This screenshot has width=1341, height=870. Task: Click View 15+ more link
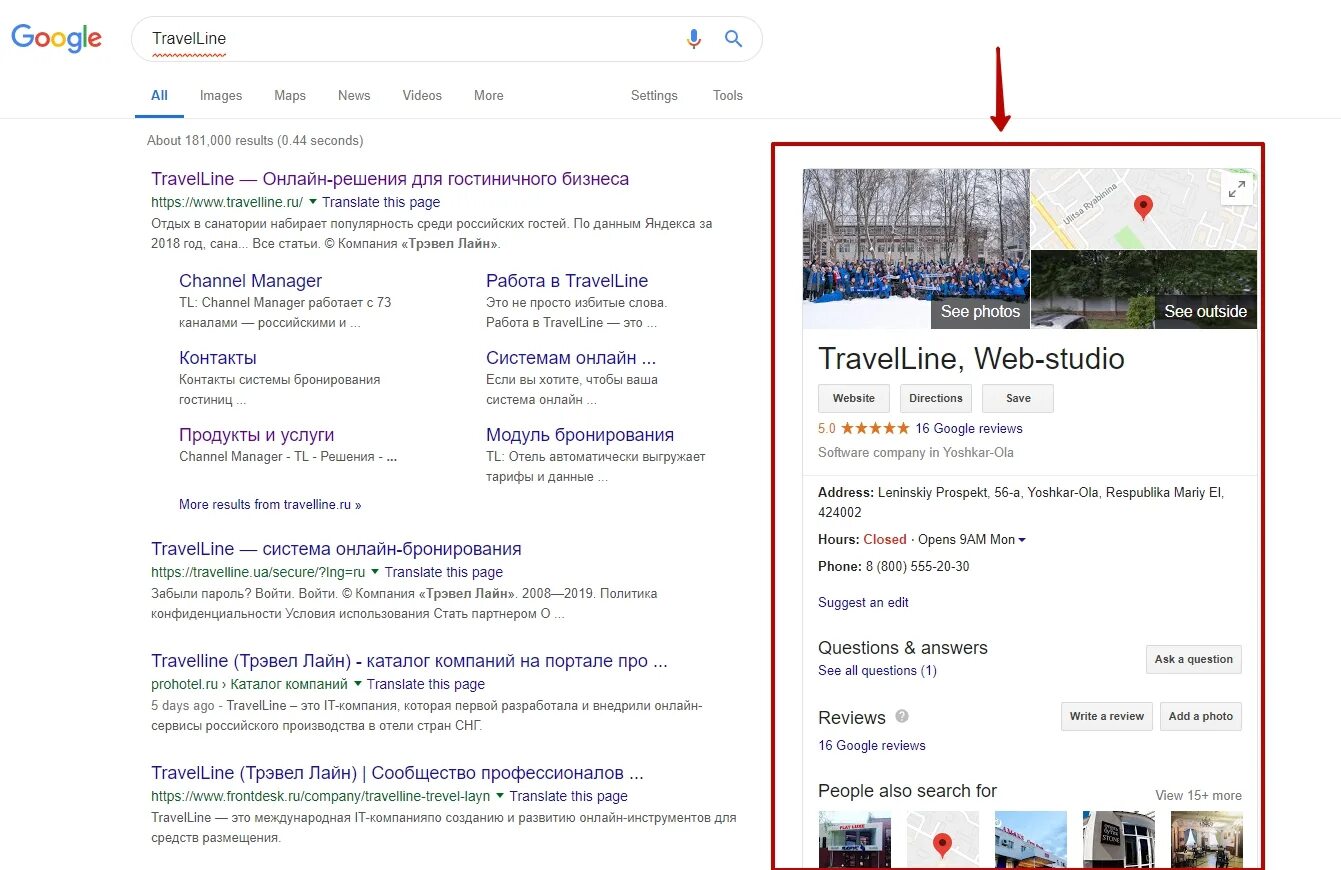(x=1198, y=796)
